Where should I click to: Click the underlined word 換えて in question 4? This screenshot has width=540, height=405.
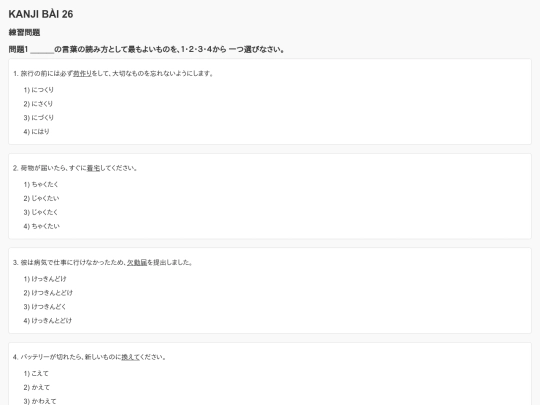[131, 357]
